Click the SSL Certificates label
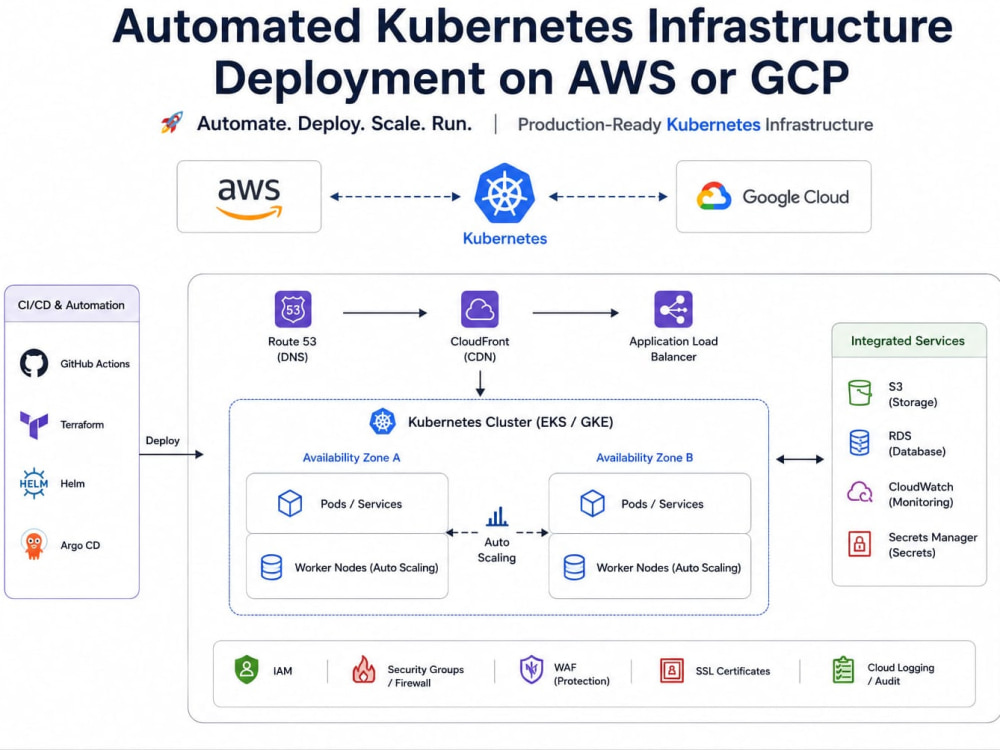Image resolution: width=1000 pixels, height=750 pixels. click(733, 671)
